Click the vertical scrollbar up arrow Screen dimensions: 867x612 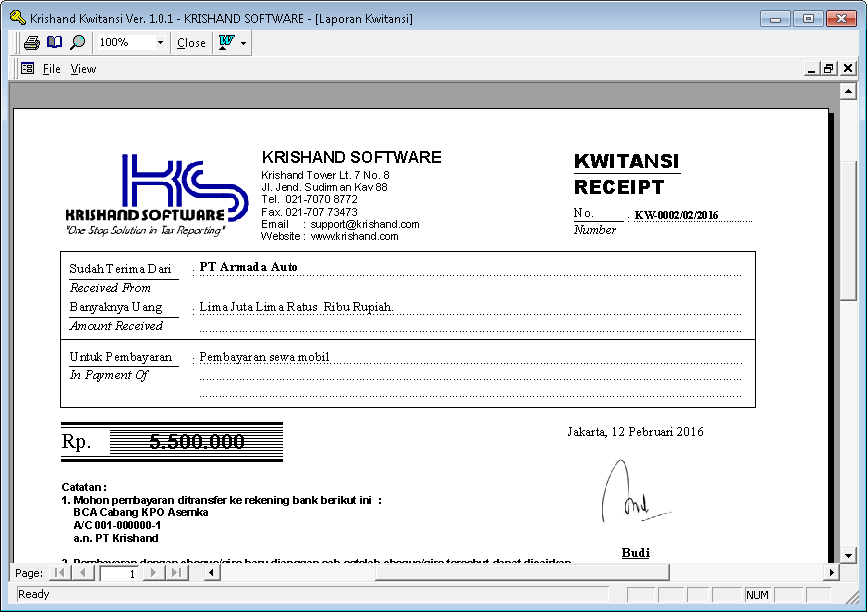pyautogui.click(x=848, y=91)
